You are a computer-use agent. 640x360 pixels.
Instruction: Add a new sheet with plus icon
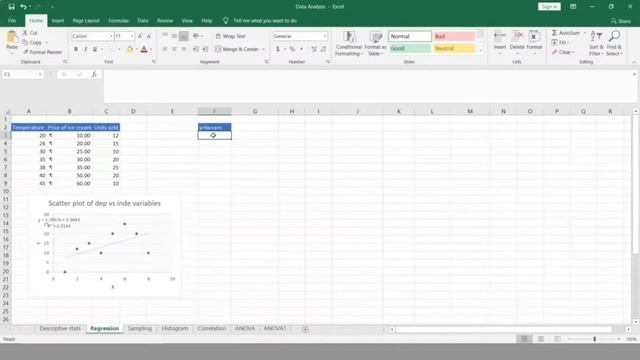(305, 329)
